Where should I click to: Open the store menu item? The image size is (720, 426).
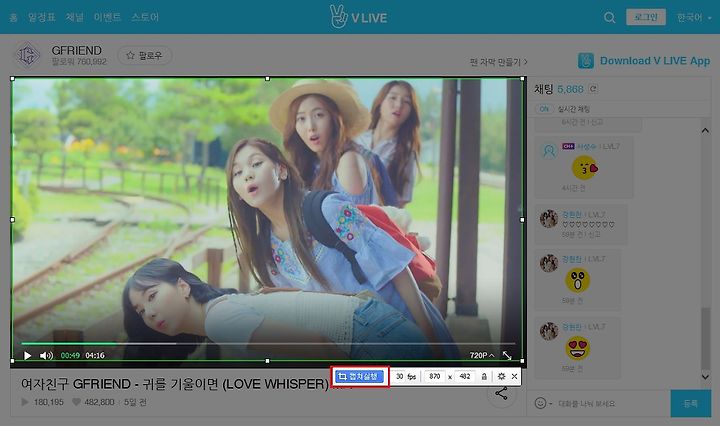click(x=145, y=17)
